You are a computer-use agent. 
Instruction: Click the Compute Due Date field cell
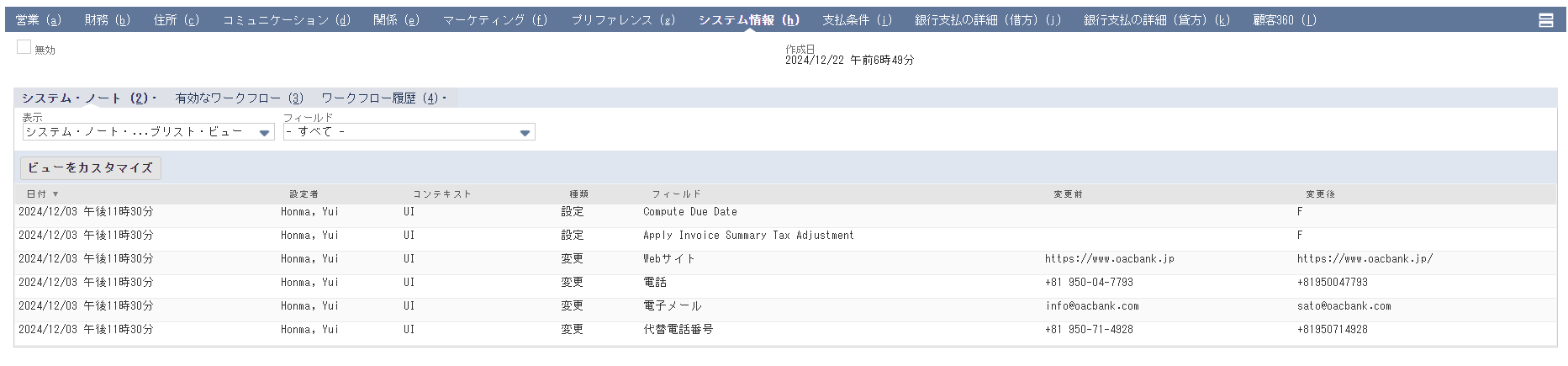tap(690, 212)
